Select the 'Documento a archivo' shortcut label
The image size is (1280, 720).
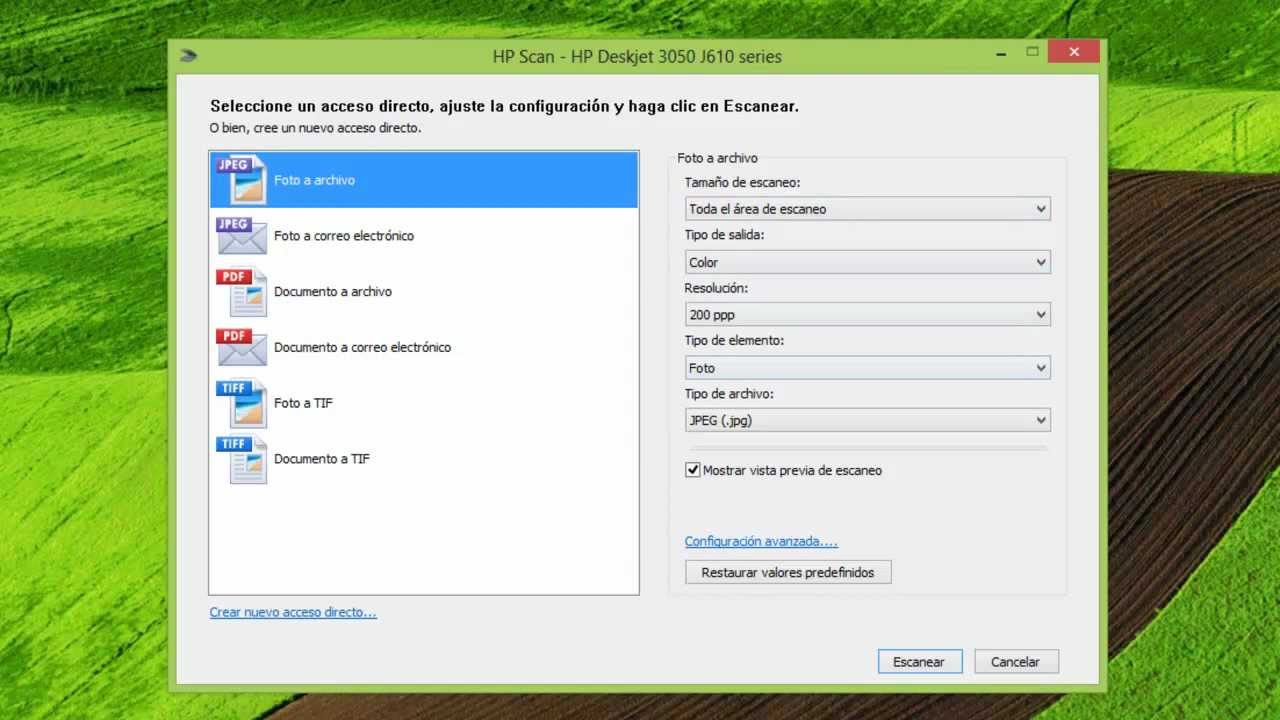[333, 292]
